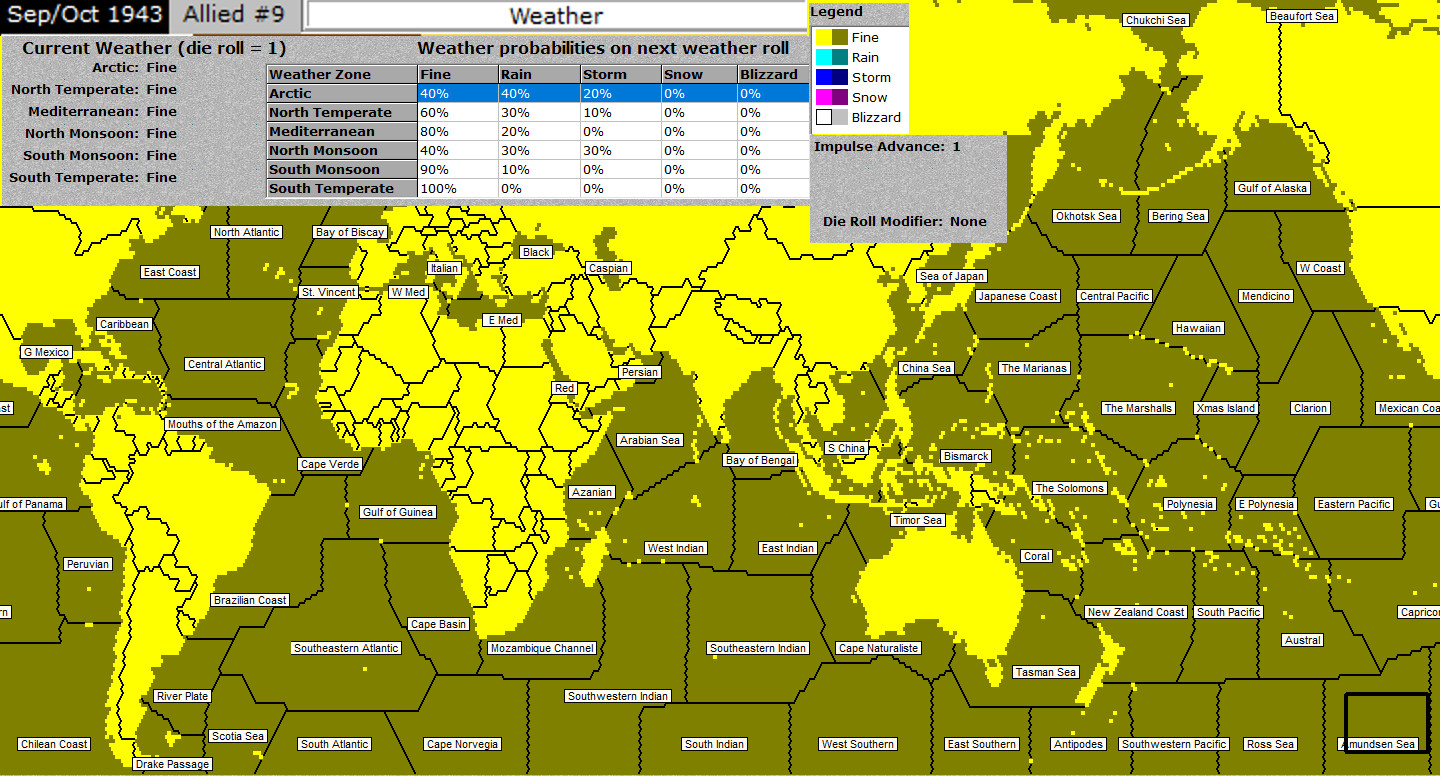Click the Central Atlantic zone label
The height and width of the screenshot is (778, 1441).
pyautogui.click(x=224, y=364)
